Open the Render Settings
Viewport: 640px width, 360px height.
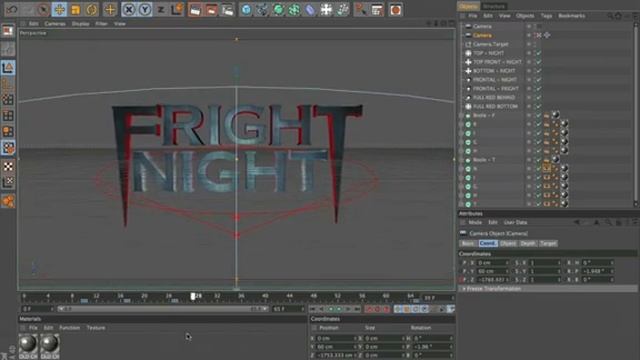coord(227,10)
